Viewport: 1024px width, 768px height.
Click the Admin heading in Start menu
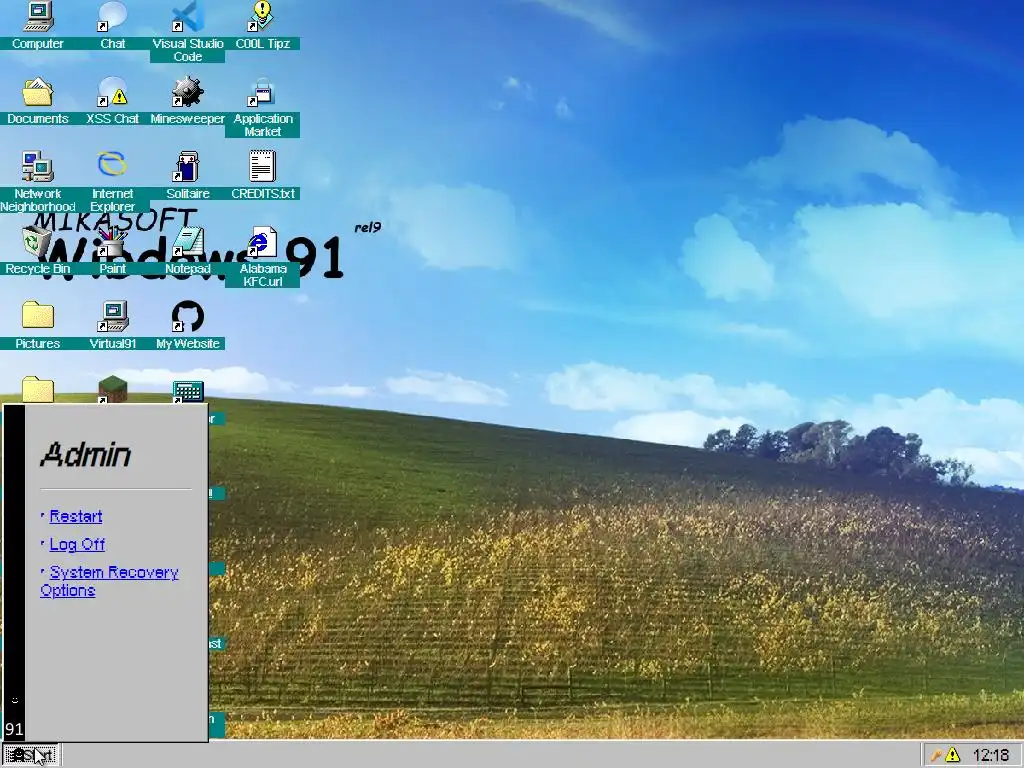pos(86,455)
